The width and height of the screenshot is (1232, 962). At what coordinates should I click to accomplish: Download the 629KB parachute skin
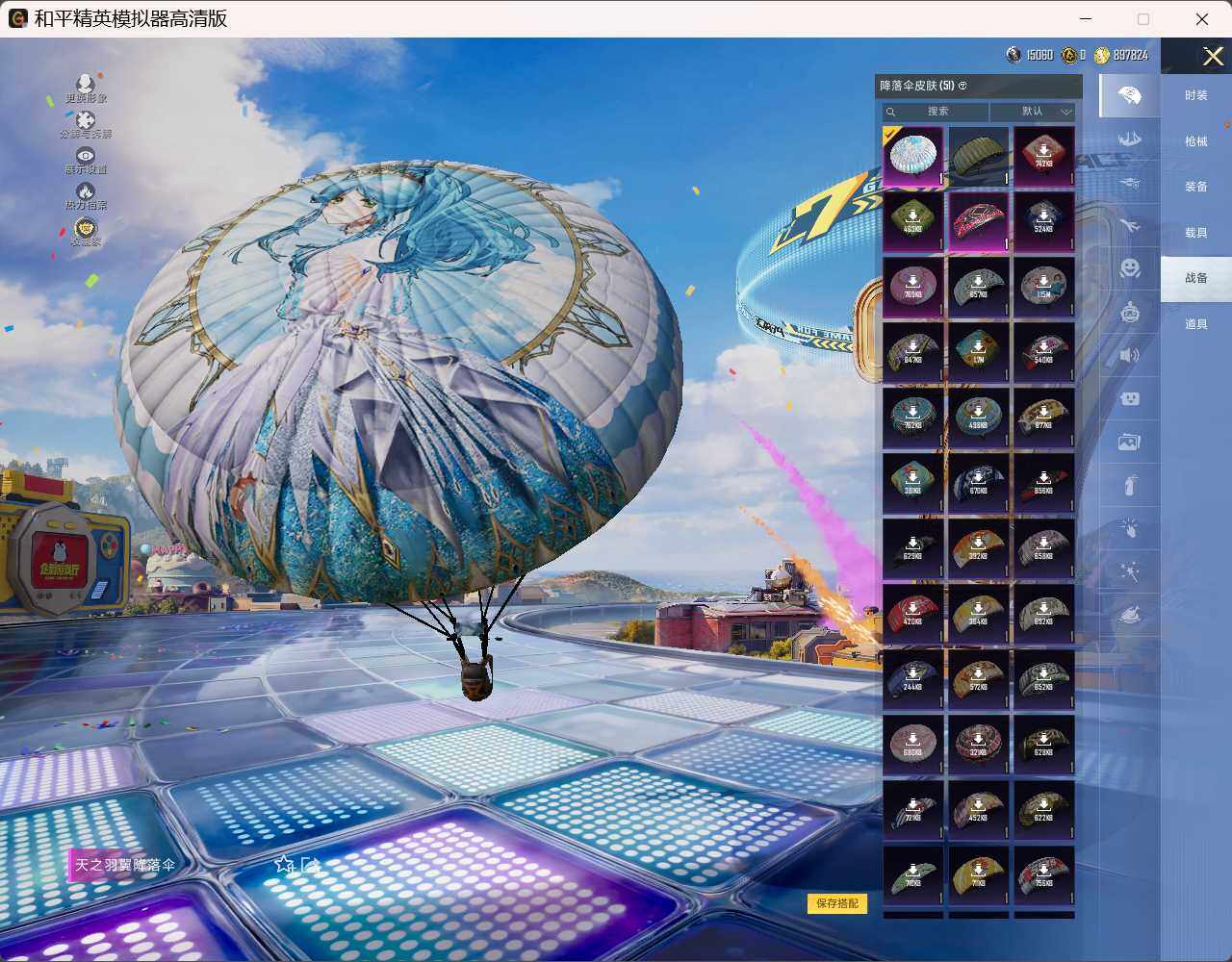(x=913, y=548)
